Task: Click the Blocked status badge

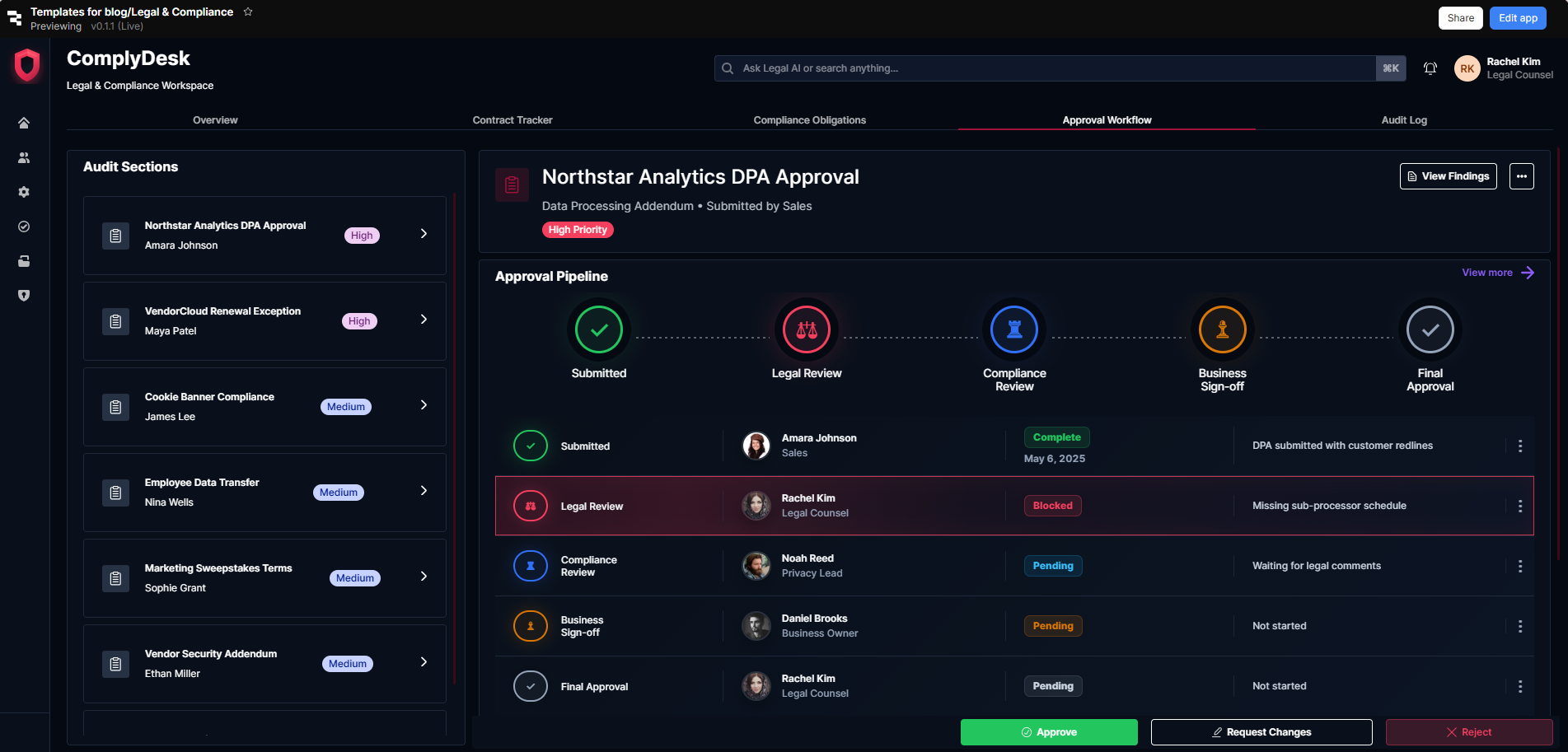Action: point(1053,506)
